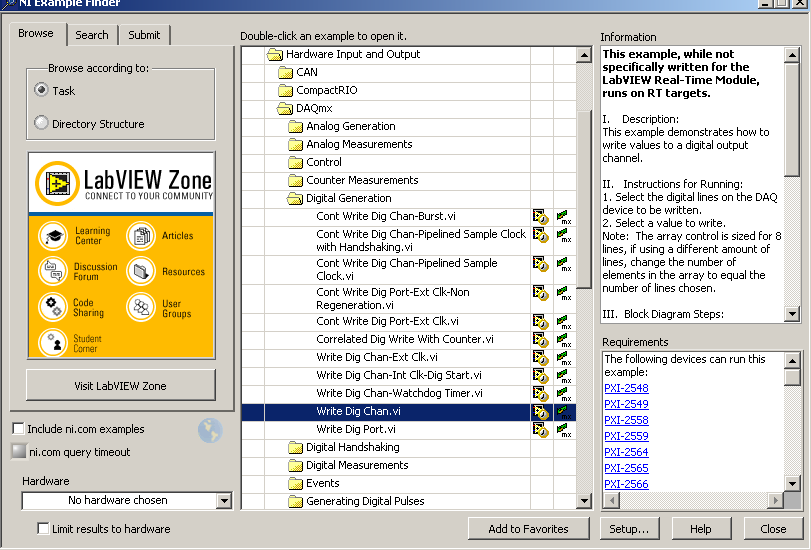Viewport: 811px width, 550px height.
Task: Select Write Dig Chan-Ext Clk.vi example
Action: pyautogui.click(x=377, y=358)
